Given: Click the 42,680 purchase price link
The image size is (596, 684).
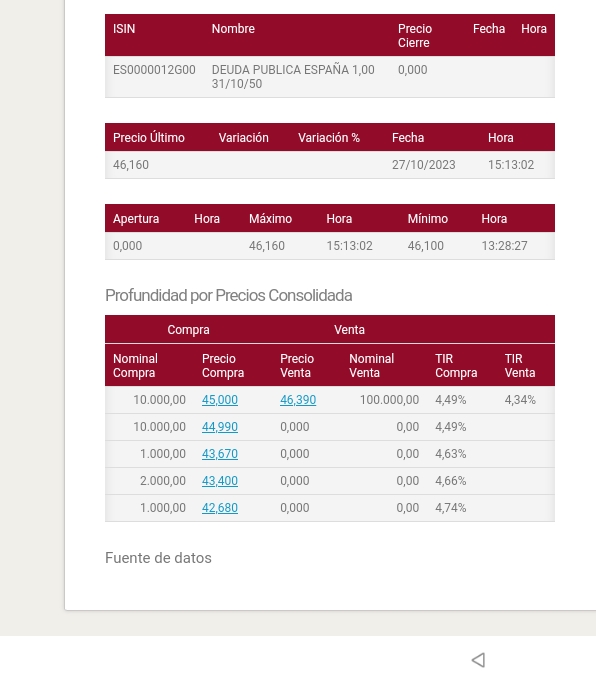Looking at the screenshot, I should (x=220, y=508).
